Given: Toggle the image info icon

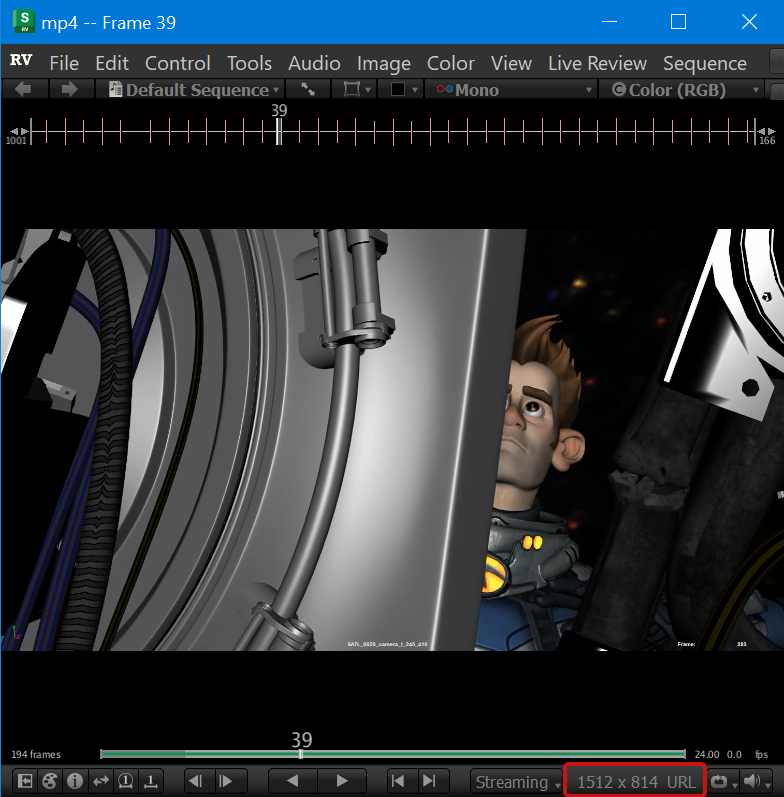Looking at the screenshot, I should 75,781.
